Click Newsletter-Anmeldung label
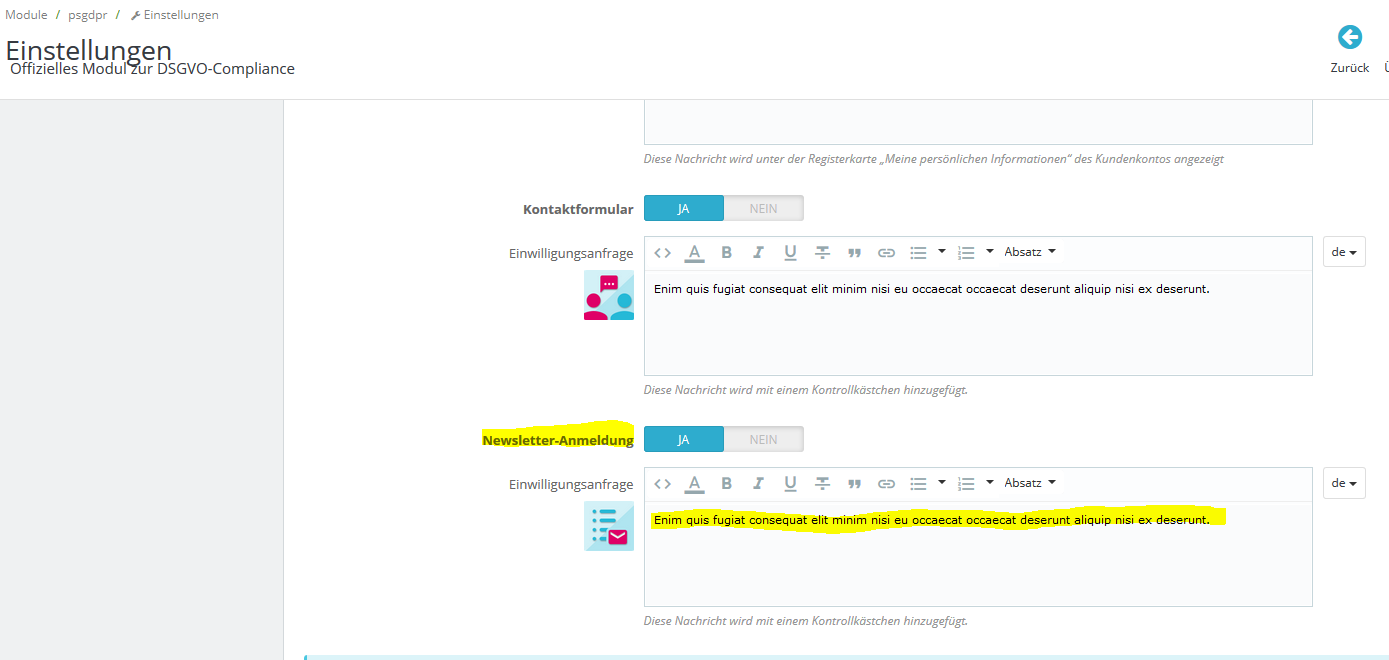Screen dimensions: 1389x660 click(x=558, y=440)
